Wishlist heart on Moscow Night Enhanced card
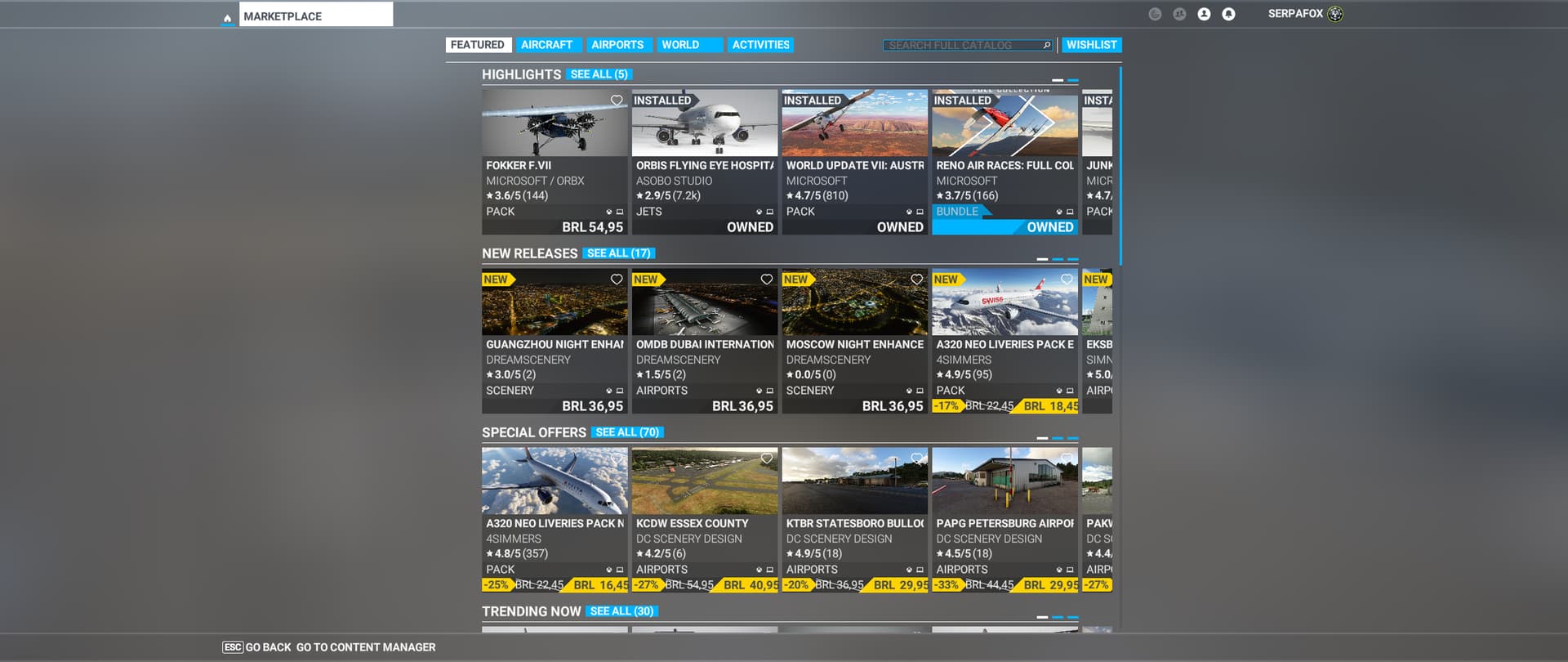 (917, 280)
